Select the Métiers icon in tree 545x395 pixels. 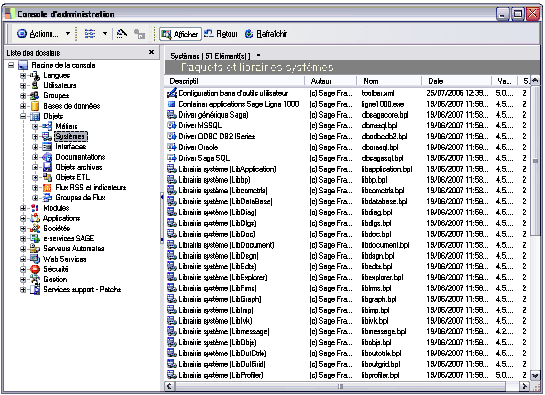point(47,127)
